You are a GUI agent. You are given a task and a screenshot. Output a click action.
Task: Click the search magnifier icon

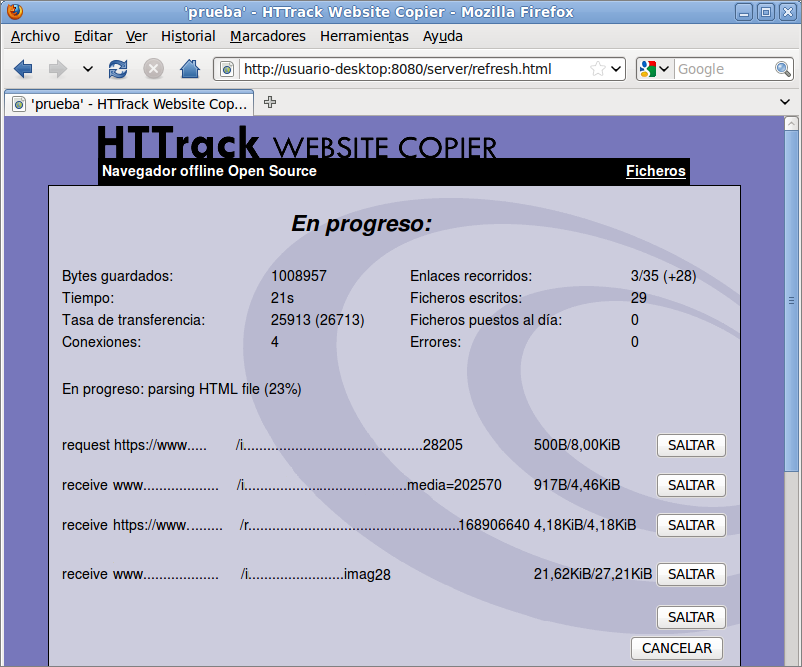pyautogui.click(x=783, y=69)
